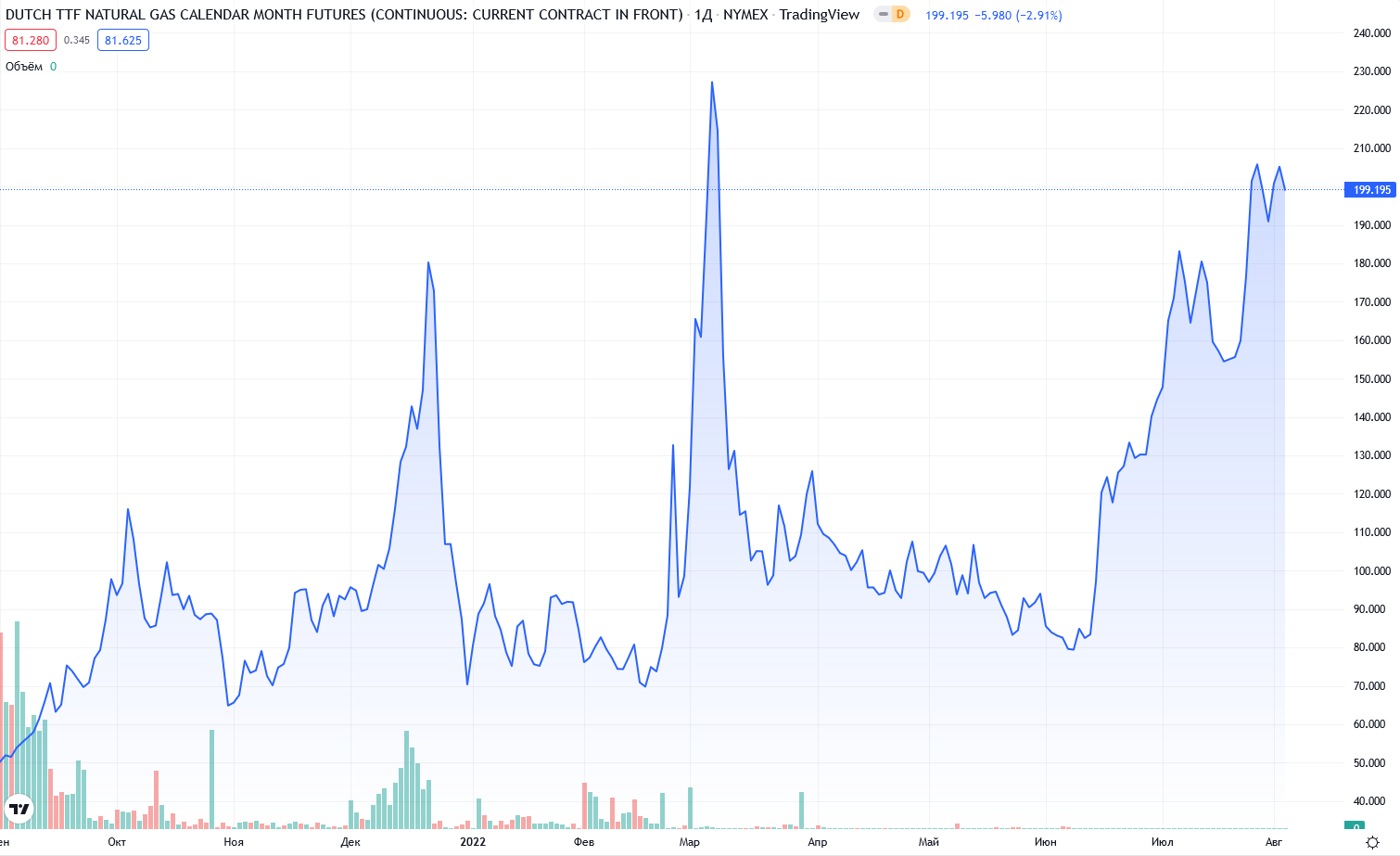Click the 100.000 price scale label
The width and height of the screenshot is (1400, 856).
(1371, 571)
